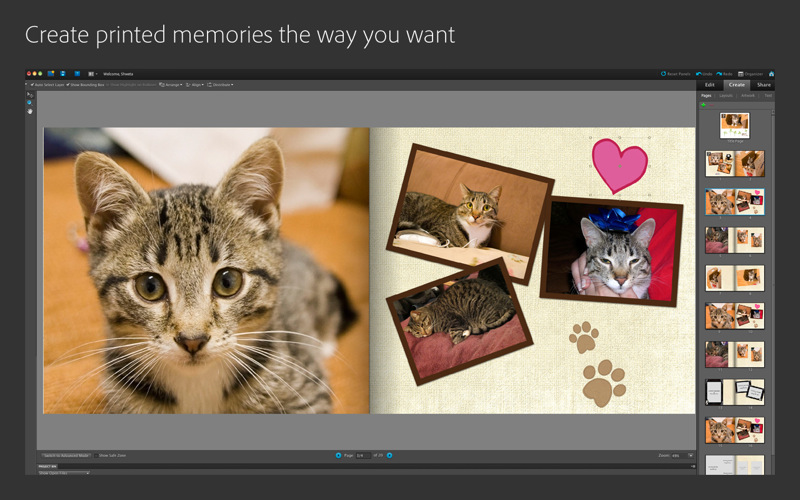Go to the next page arrow
Screen dimensions: 800x500
(389, 455)
